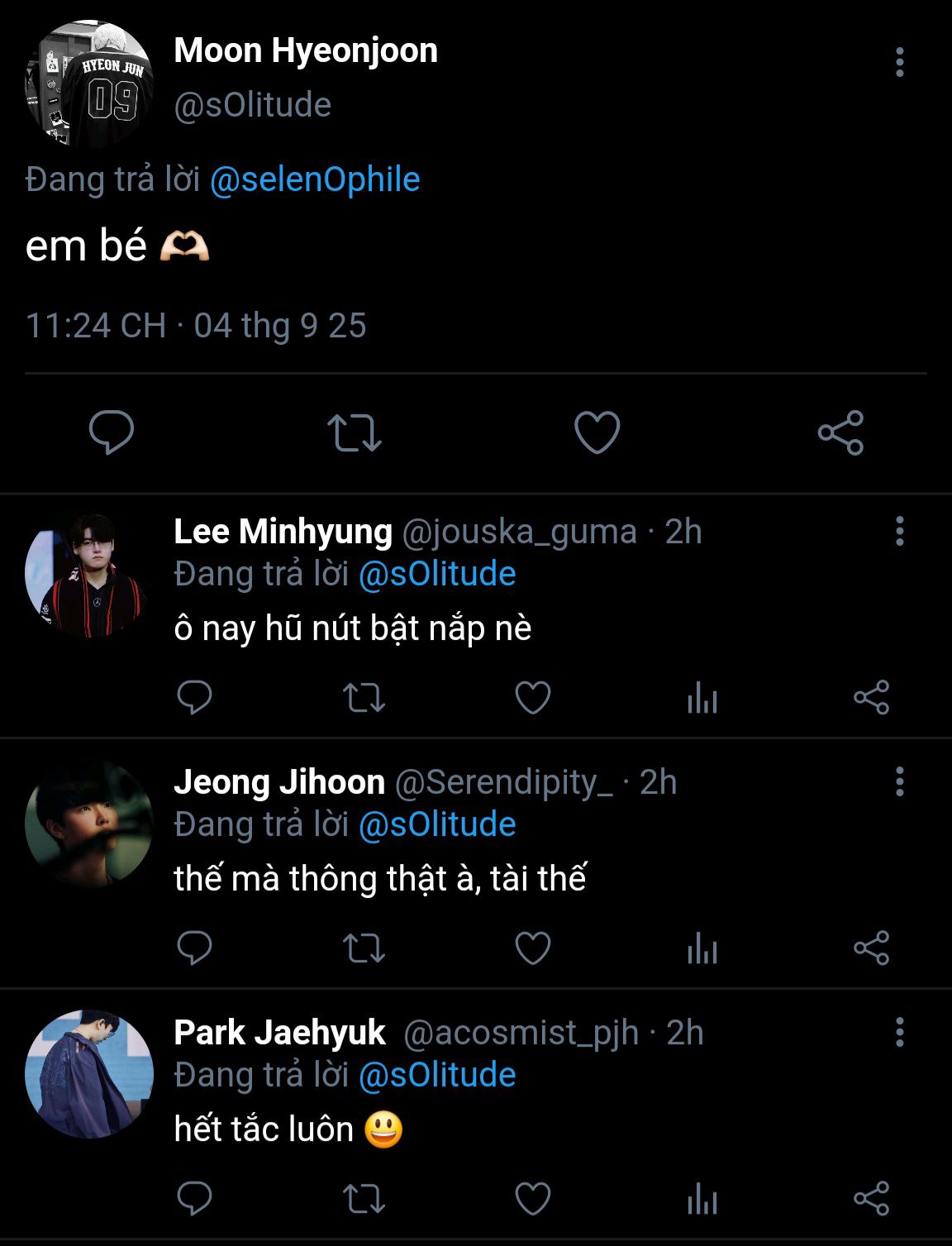The image size is (952, 1246).
Task: Open Lee Minhyung's profile avatar
Action: pos(89,575)
